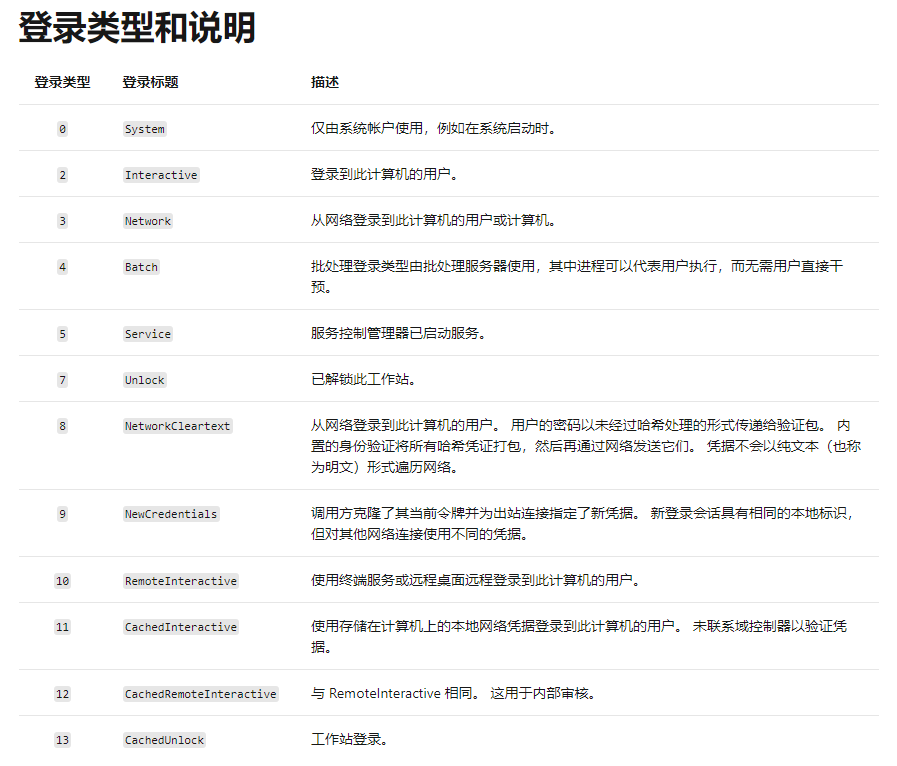Screen dimensions: 897x766
Task: Click the Batch description starting 批处理登录类型
Action: pos(577,276)
